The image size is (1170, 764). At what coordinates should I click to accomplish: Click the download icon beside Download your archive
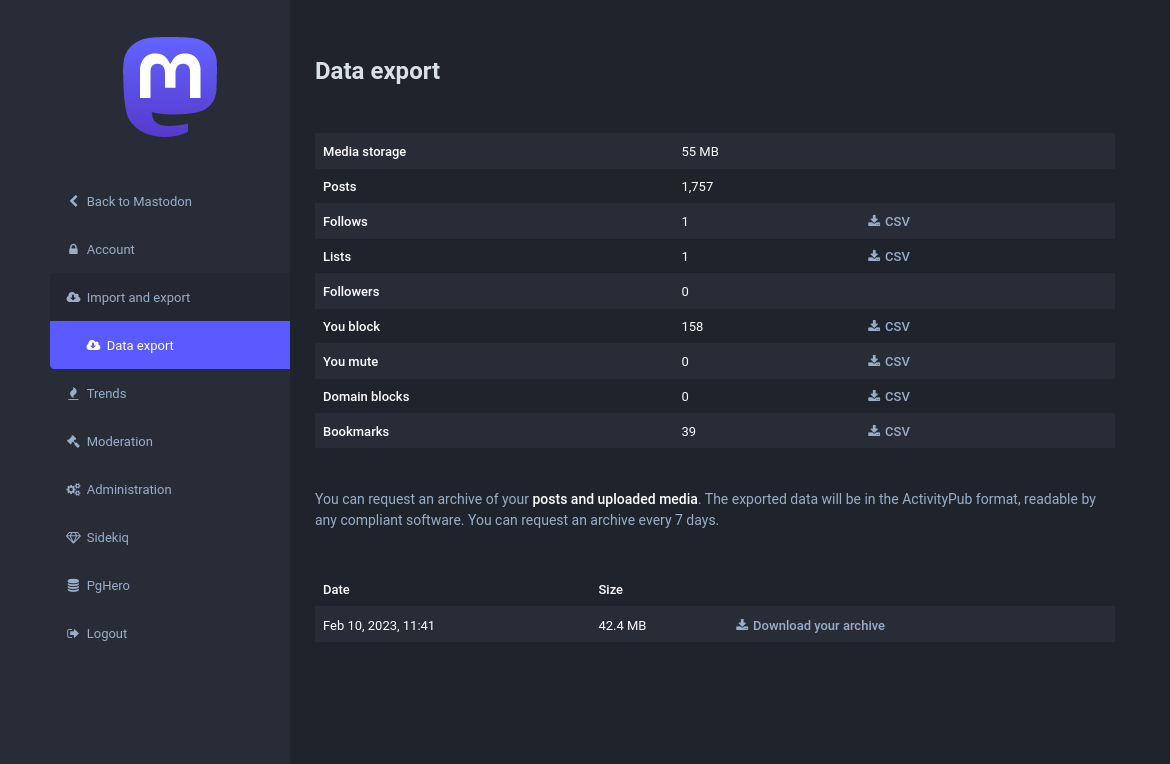tap(742, 624)
